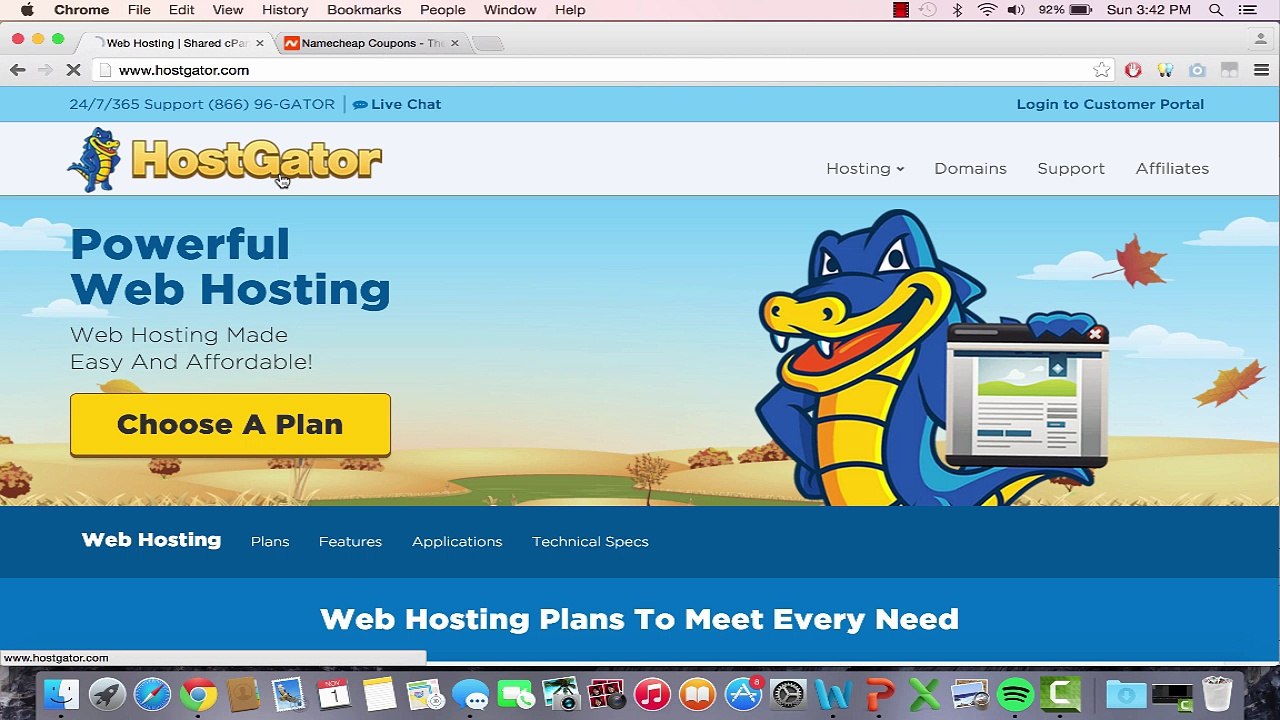Image resolution: width=1280 pixels, height=720 pixels.
Task: Click the Powerful Web Hosting headline
Action: click(230, 267)
